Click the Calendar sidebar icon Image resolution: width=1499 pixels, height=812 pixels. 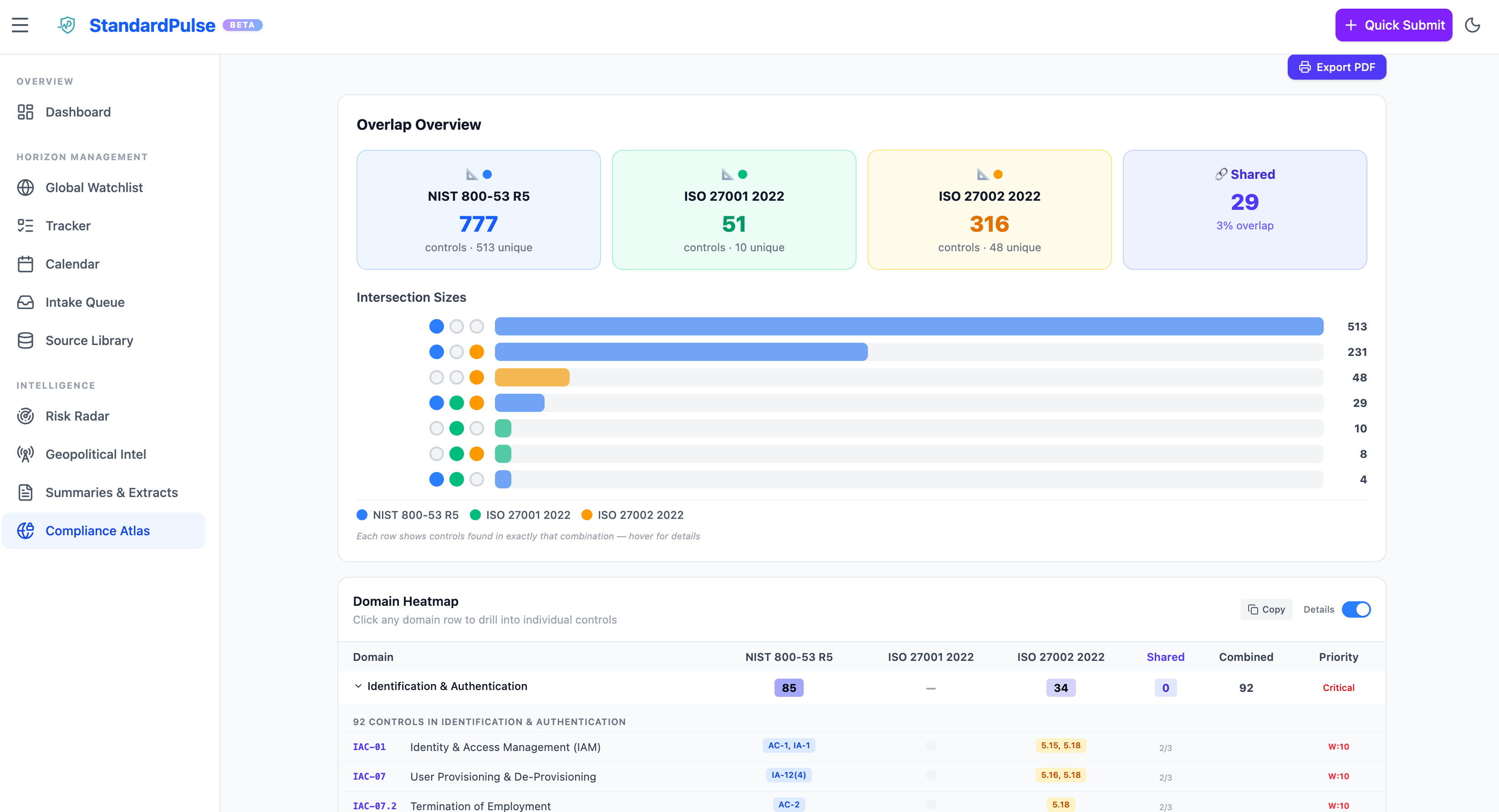[x=25, y=264]
